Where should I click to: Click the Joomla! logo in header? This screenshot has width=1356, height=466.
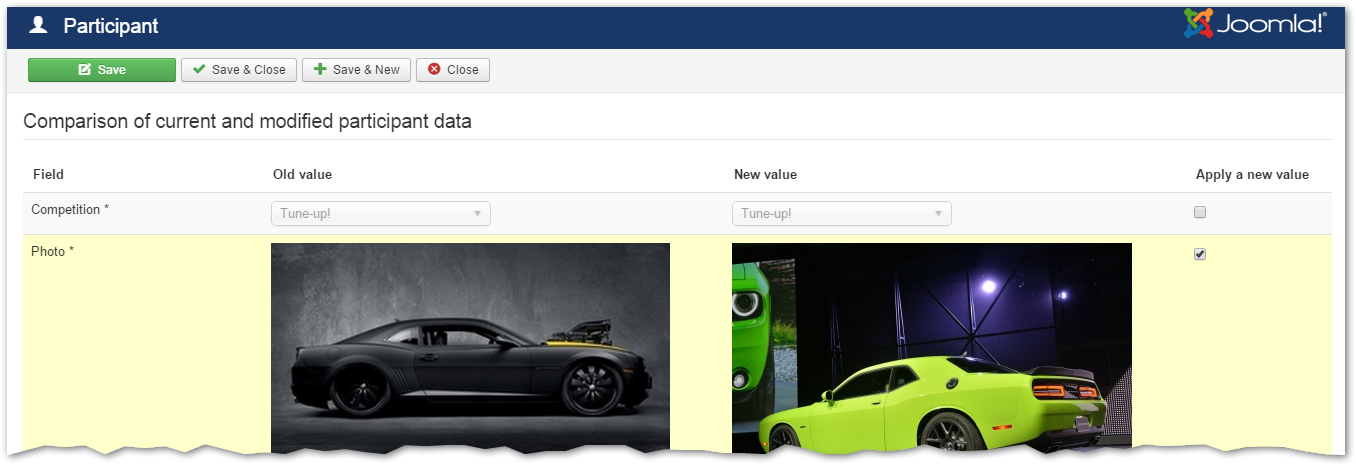(1255, 24)
